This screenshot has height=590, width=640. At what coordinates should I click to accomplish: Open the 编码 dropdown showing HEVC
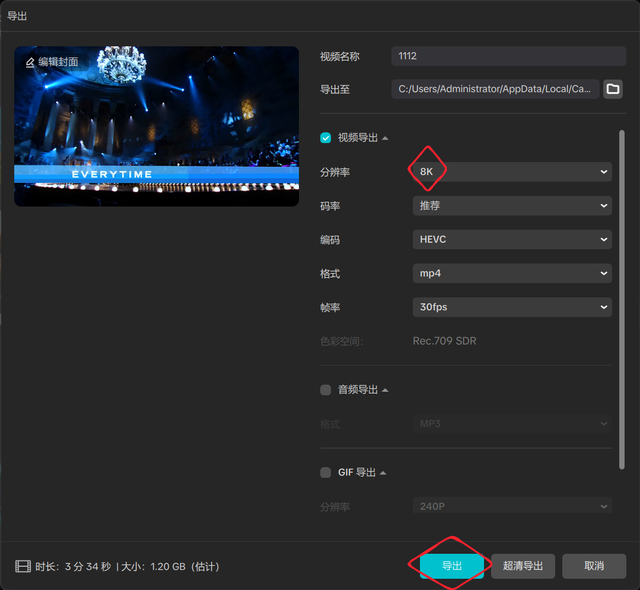pos(511,240)
